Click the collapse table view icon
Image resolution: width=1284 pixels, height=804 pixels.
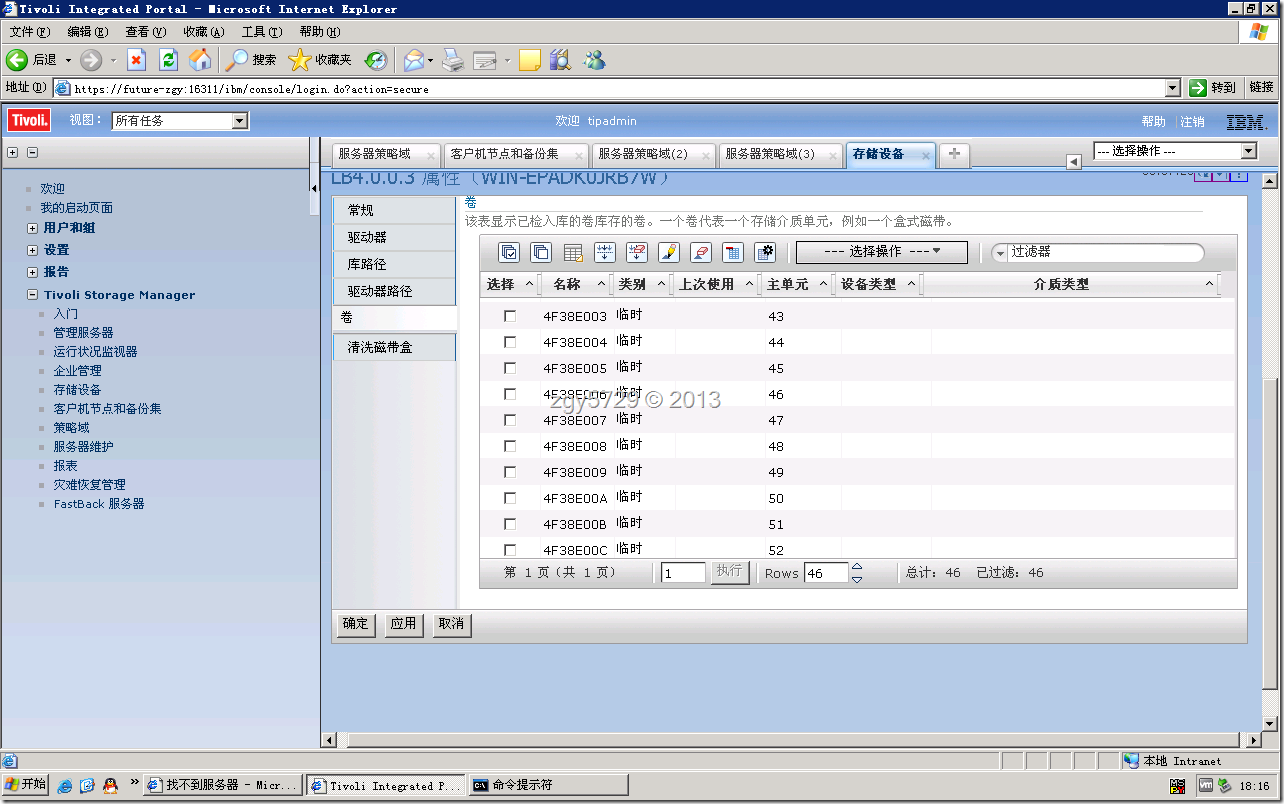click(x=733, y=252)
